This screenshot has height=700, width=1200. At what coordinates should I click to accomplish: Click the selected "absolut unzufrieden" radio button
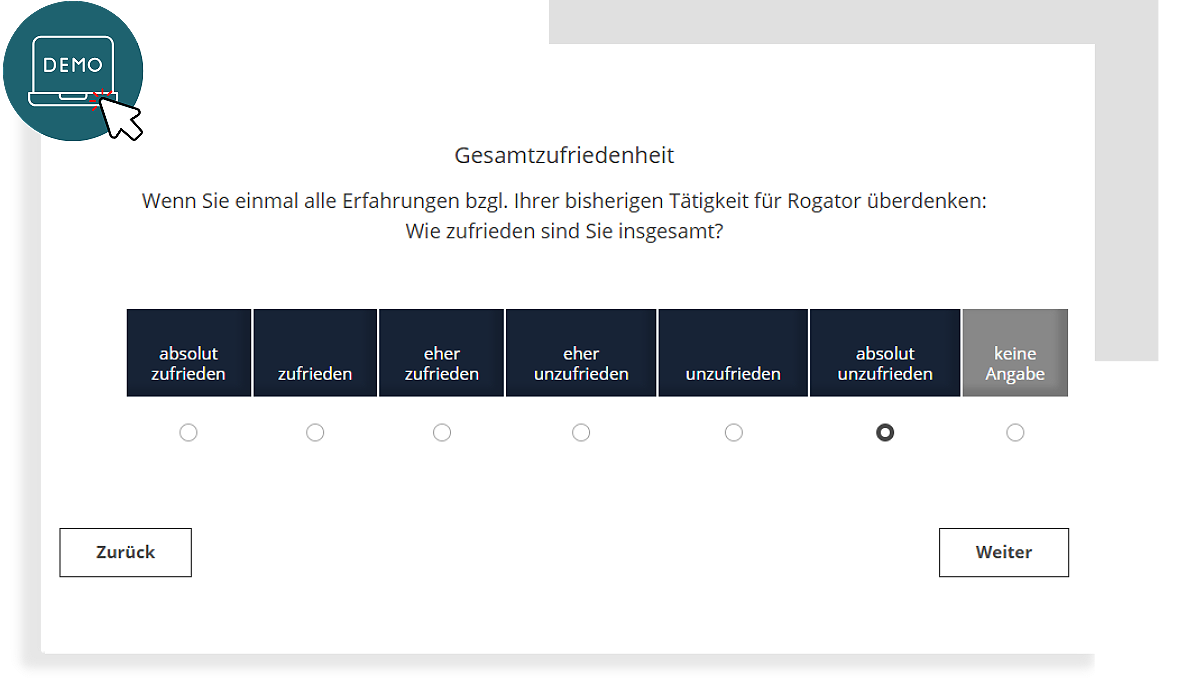tap(885, 432)
